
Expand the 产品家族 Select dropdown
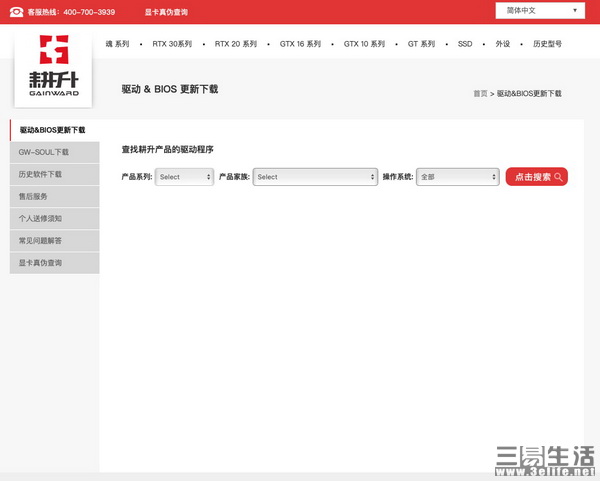point(314,177)
